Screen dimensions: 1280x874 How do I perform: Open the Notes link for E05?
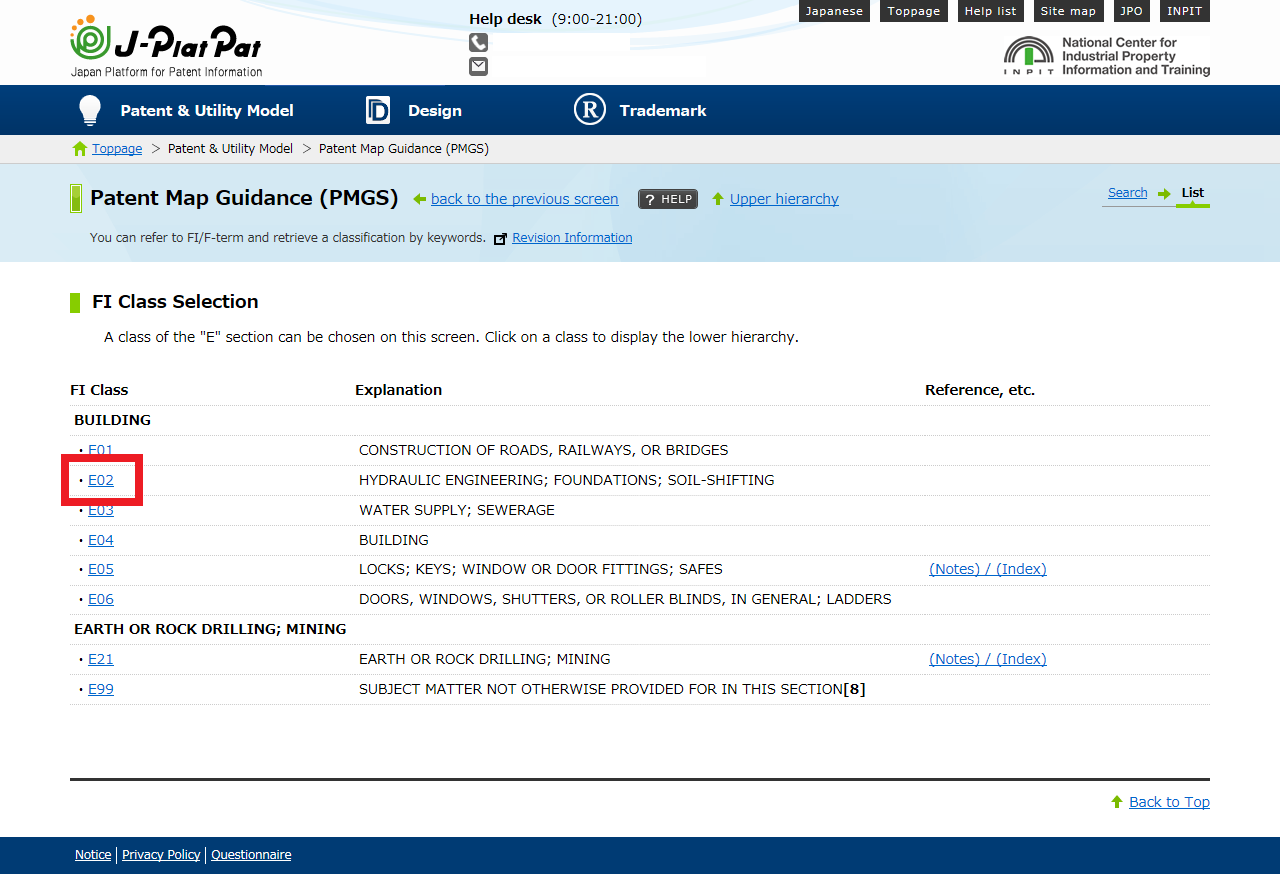[x=955, y=569]
